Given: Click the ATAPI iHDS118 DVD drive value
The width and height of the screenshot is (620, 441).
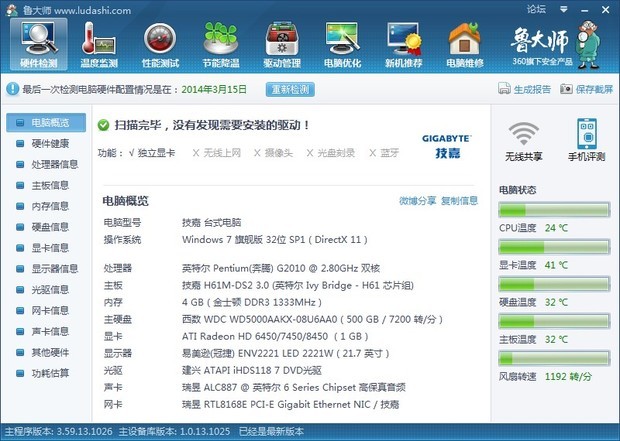Looking at the screenshot, I should (252, 371).
